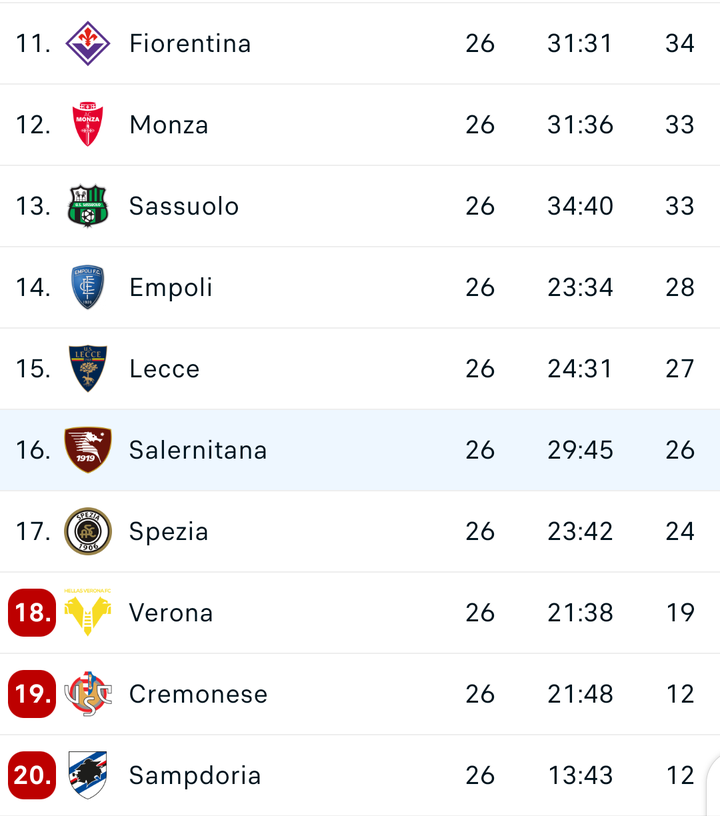
Task: Click Empoli's 28 points value
Action: pyautogui.click(x=679, y=287)
